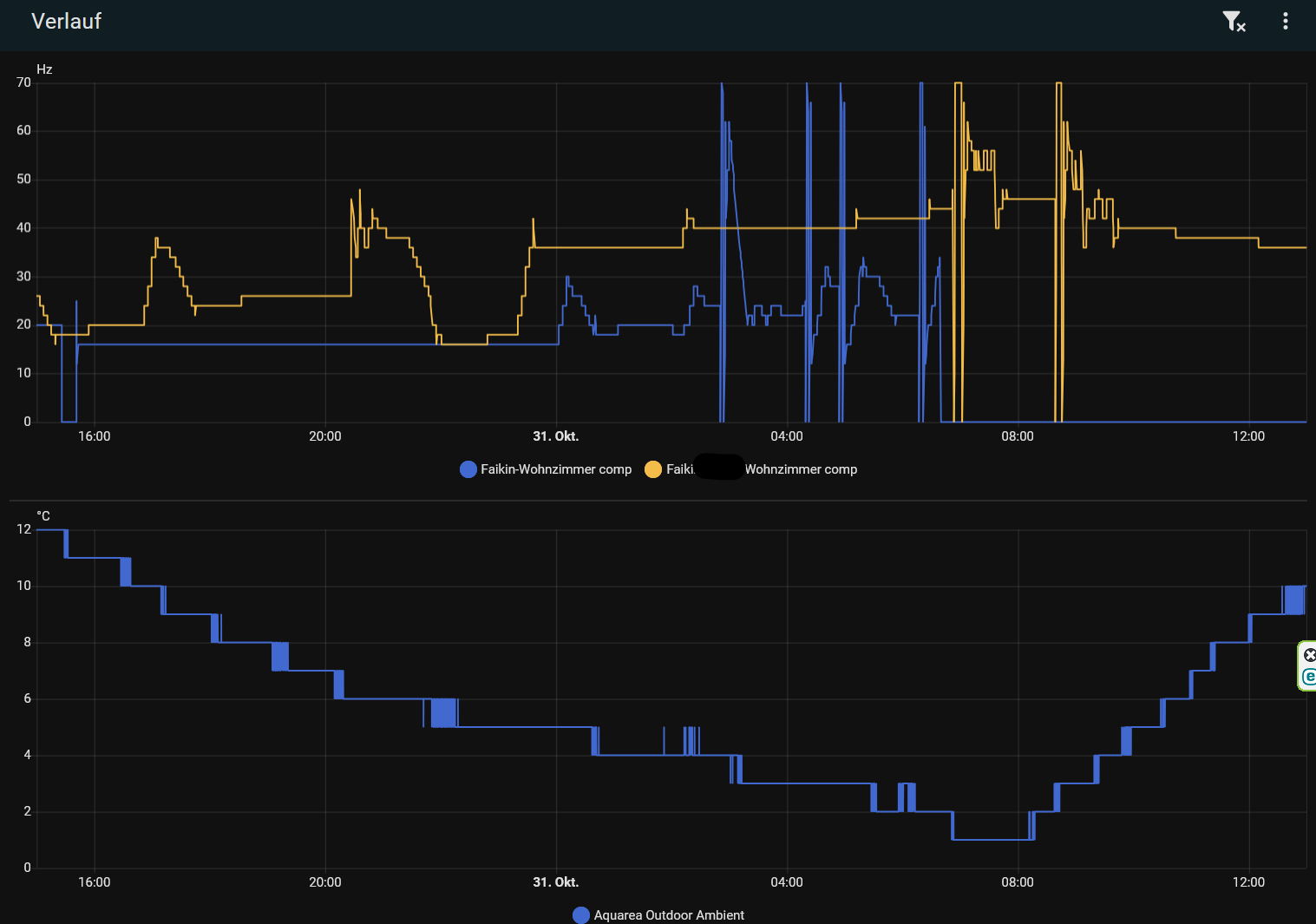Image resolution: width=1316 pixels, height=924 pixels.
Task: Click the 70 value on the Hz axis
Action: click(23, 82)
